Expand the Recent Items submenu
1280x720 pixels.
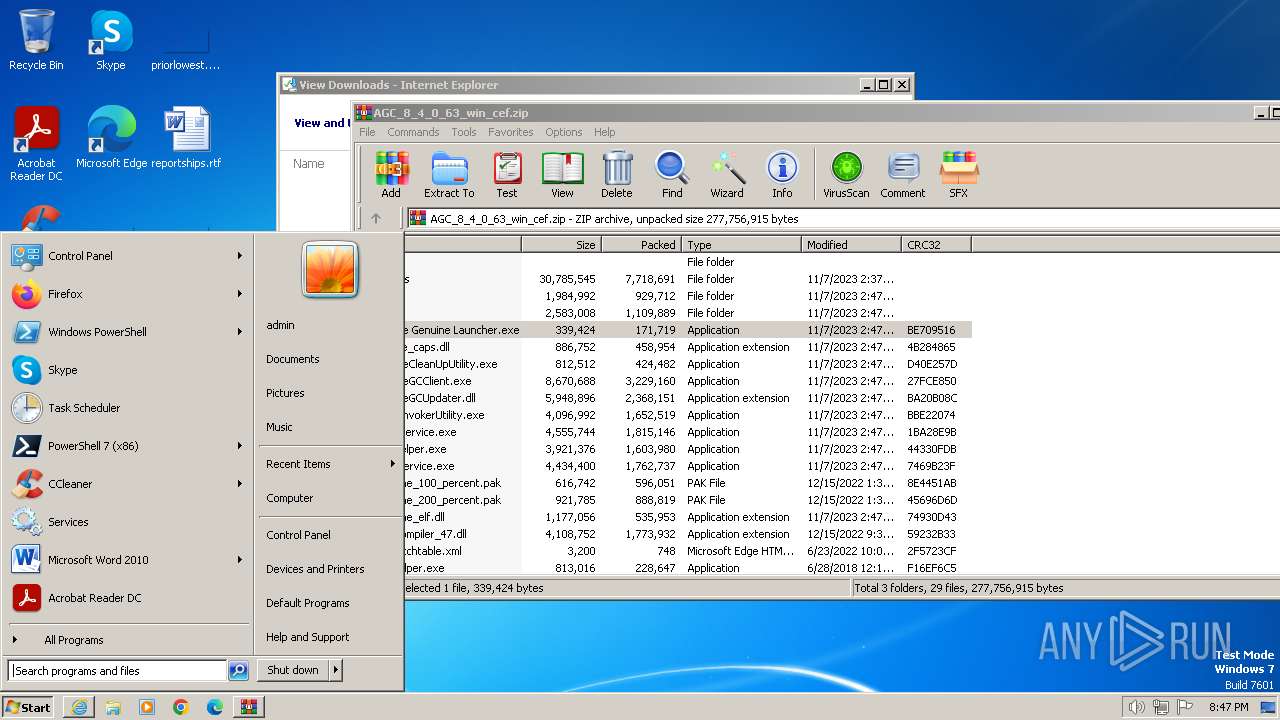coord(330,464)
